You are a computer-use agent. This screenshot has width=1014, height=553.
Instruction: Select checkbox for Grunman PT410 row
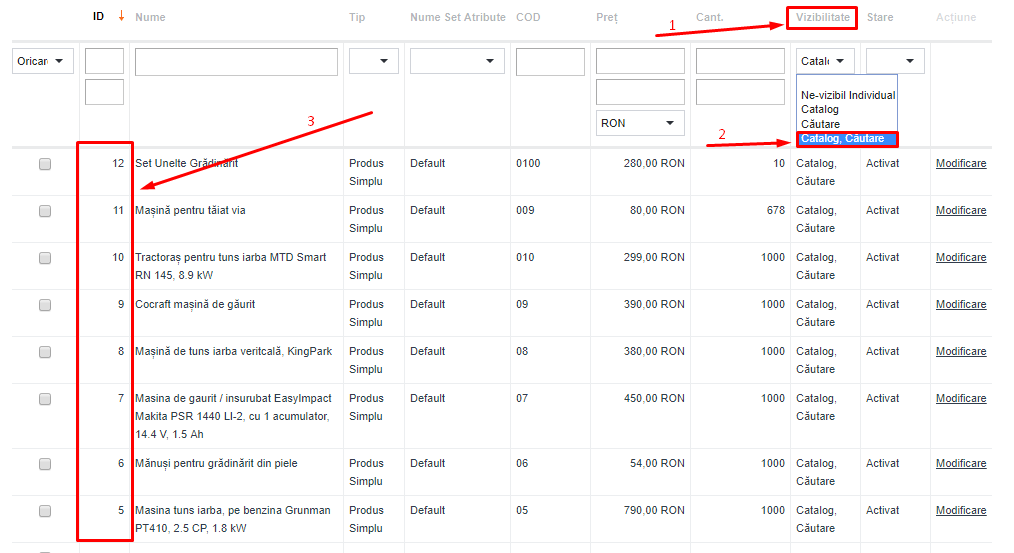point(45,511)
